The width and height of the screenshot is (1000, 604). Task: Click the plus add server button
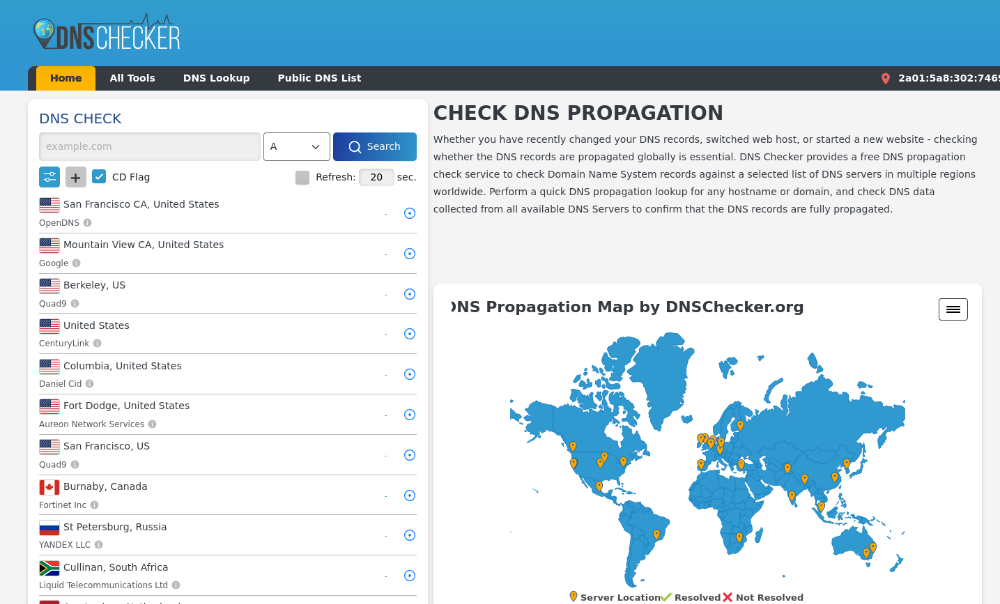(x=75, y=177)
